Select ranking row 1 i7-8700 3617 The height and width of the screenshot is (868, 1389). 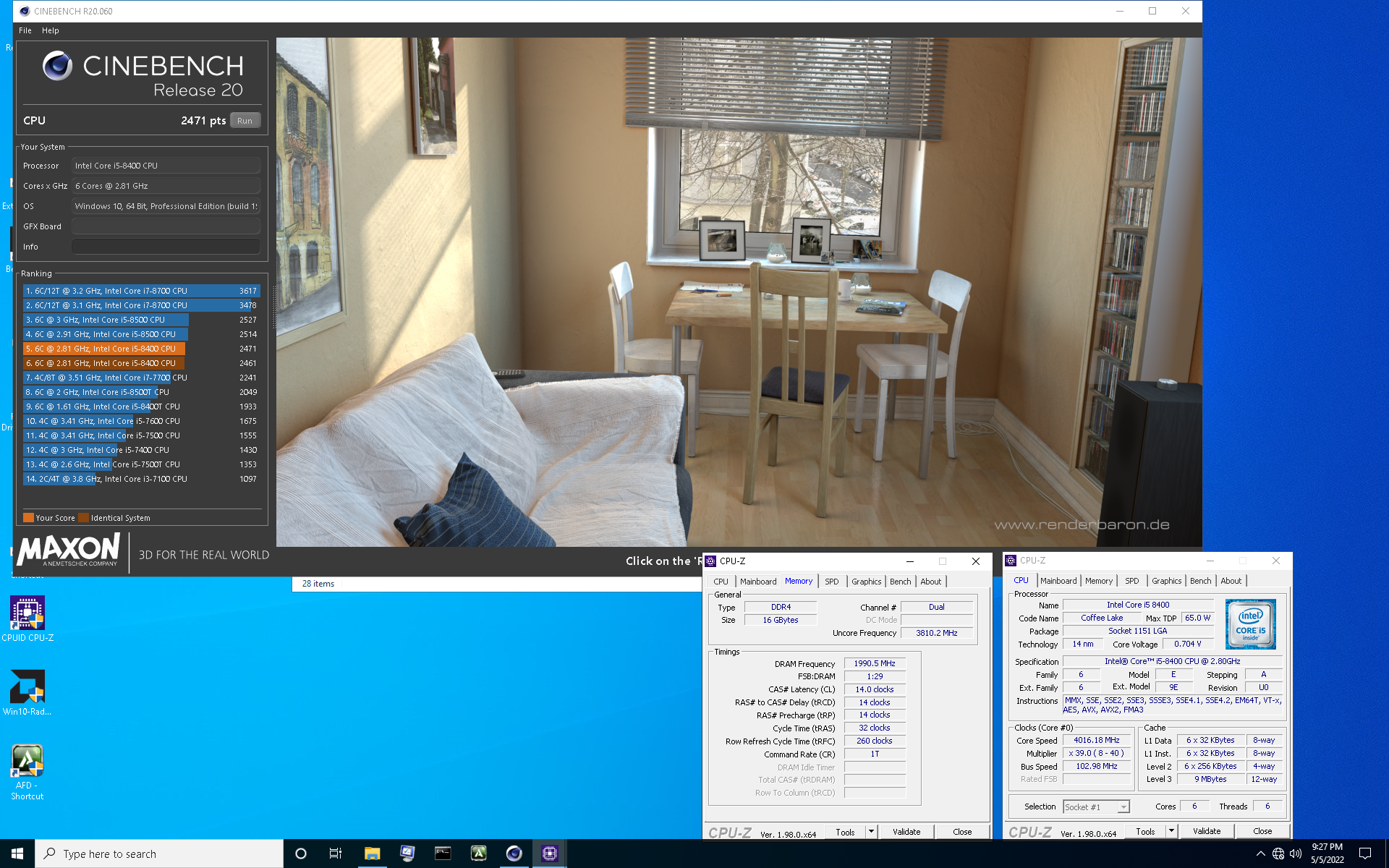(x=141, y=291)
